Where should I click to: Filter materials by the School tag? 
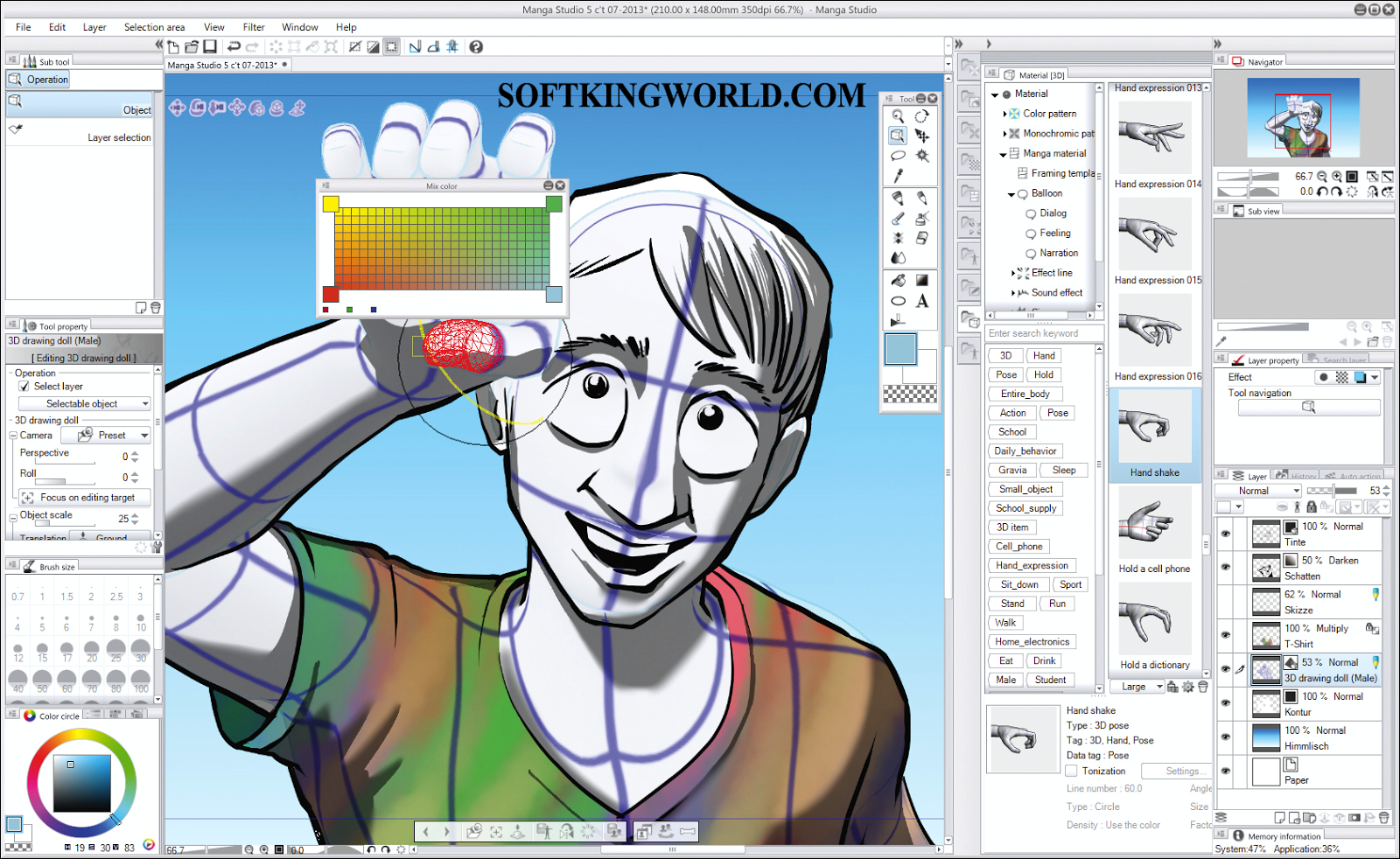1012,432
